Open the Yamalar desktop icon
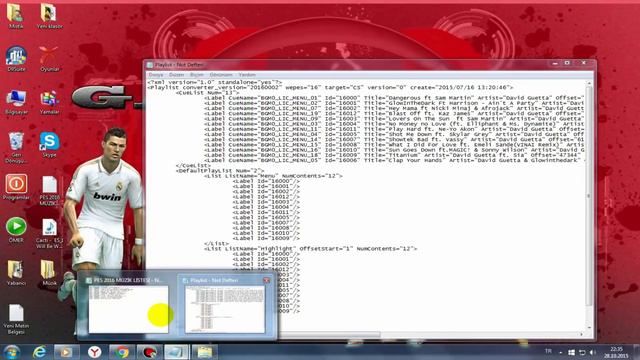 pyautogui.click(x=49, y=102)
